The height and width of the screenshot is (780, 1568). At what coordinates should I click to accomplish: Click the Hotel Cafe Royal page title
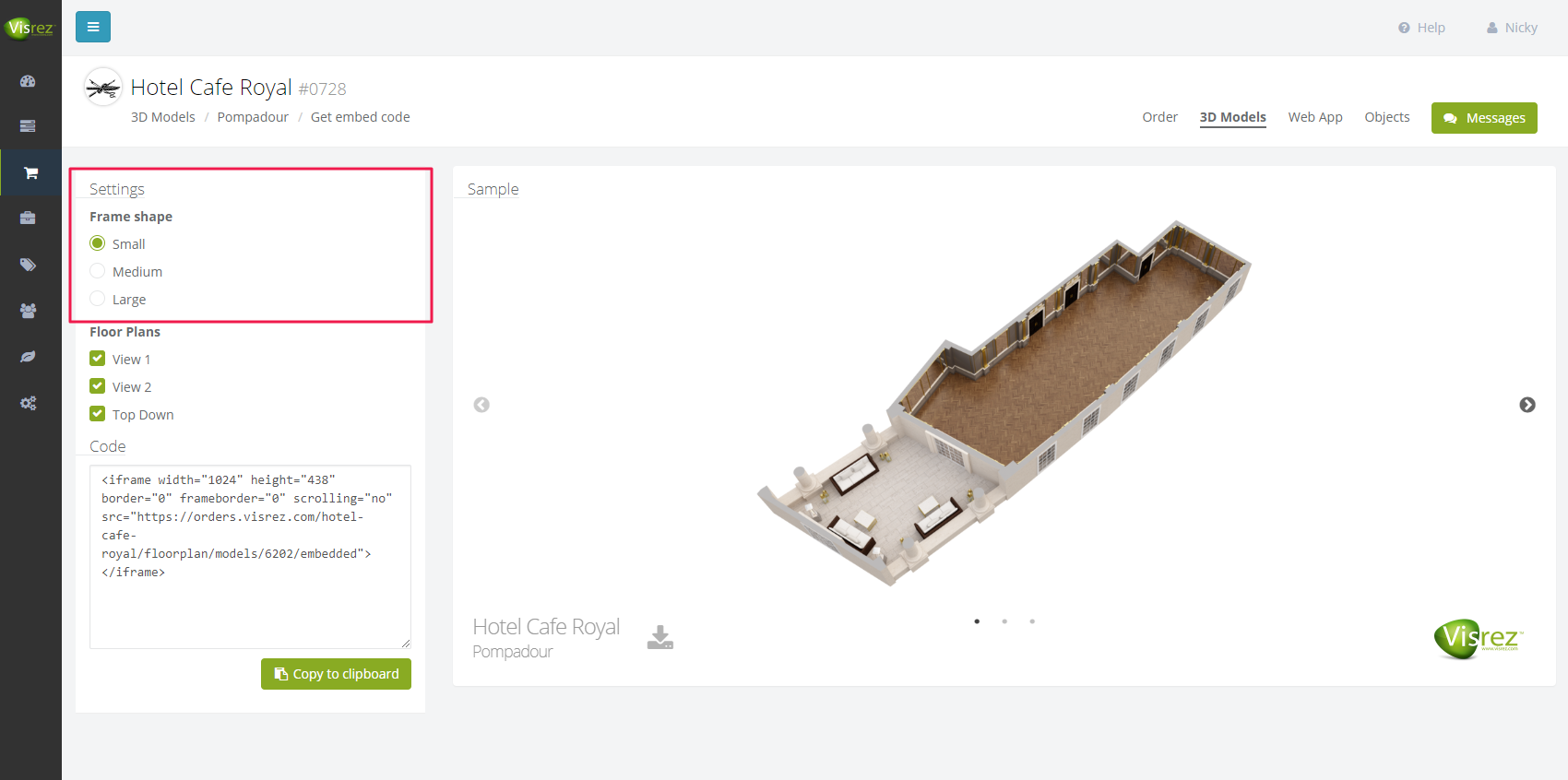[x=211, y=87]
